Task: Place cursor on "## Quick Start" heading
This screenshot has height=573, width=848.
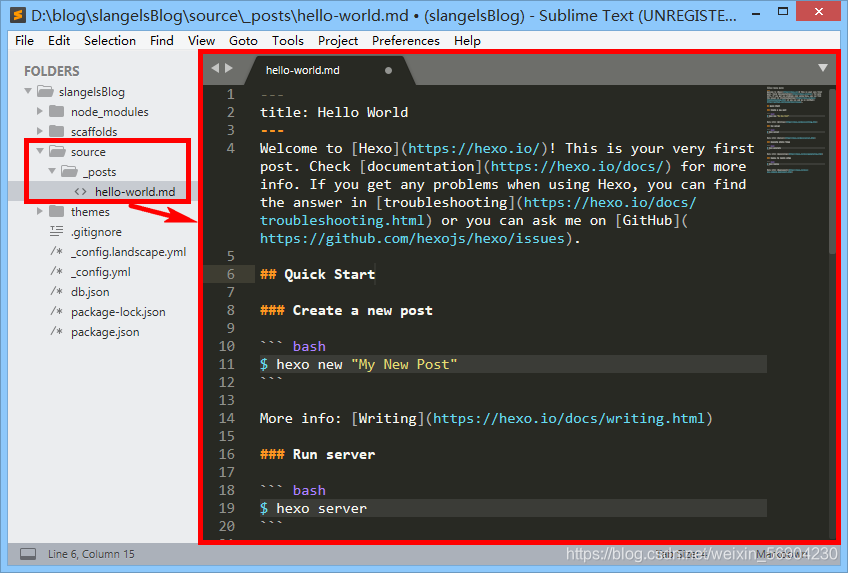Action: click(317, 274)
